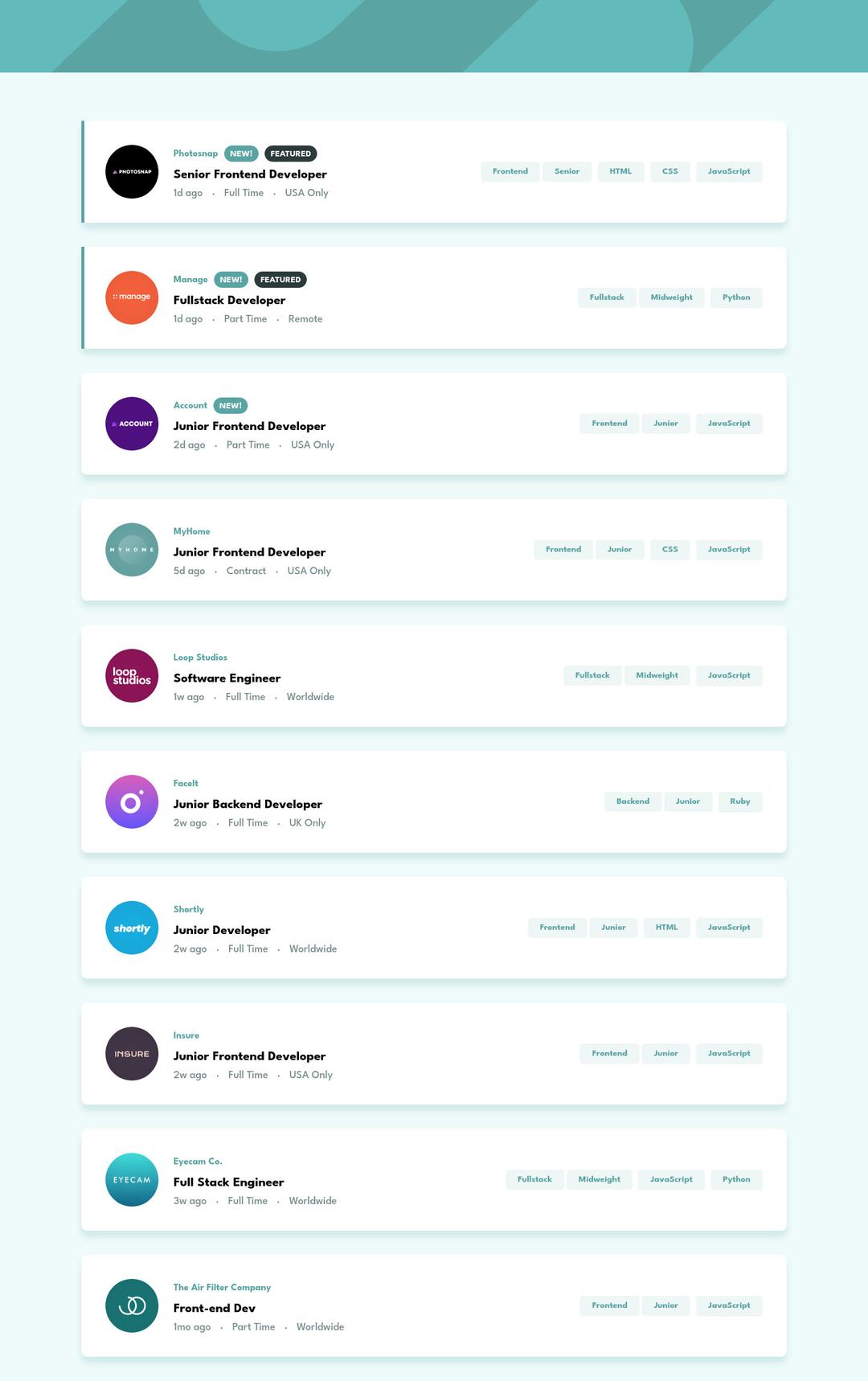
Task: Open the Senior Frontend Developer job title
Action: (x=250, y=174)
